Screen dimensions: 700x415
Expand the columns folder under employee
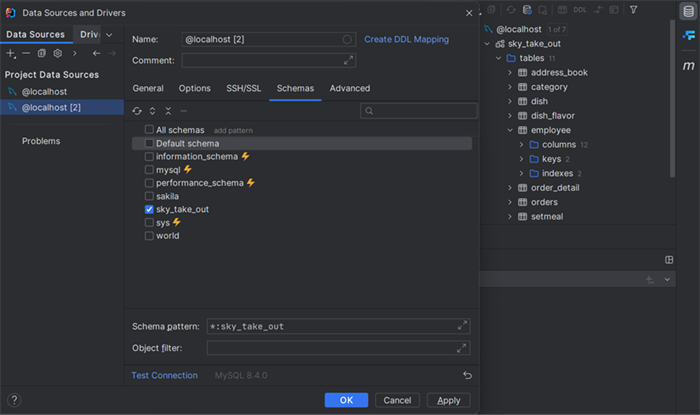point(521,145)
